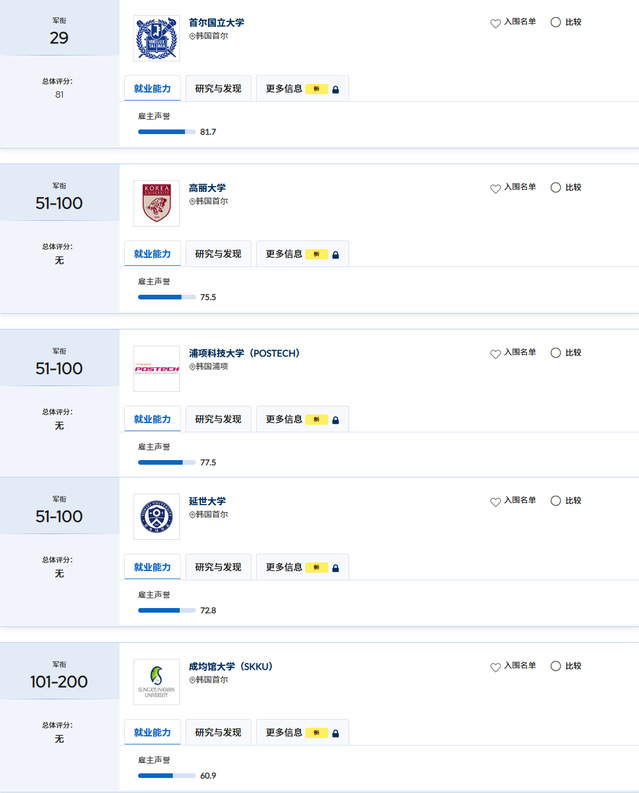Viewport: 639px width, 793px height.
Task: Click the heart icon for 延世大学
Action: coord(495,501)
